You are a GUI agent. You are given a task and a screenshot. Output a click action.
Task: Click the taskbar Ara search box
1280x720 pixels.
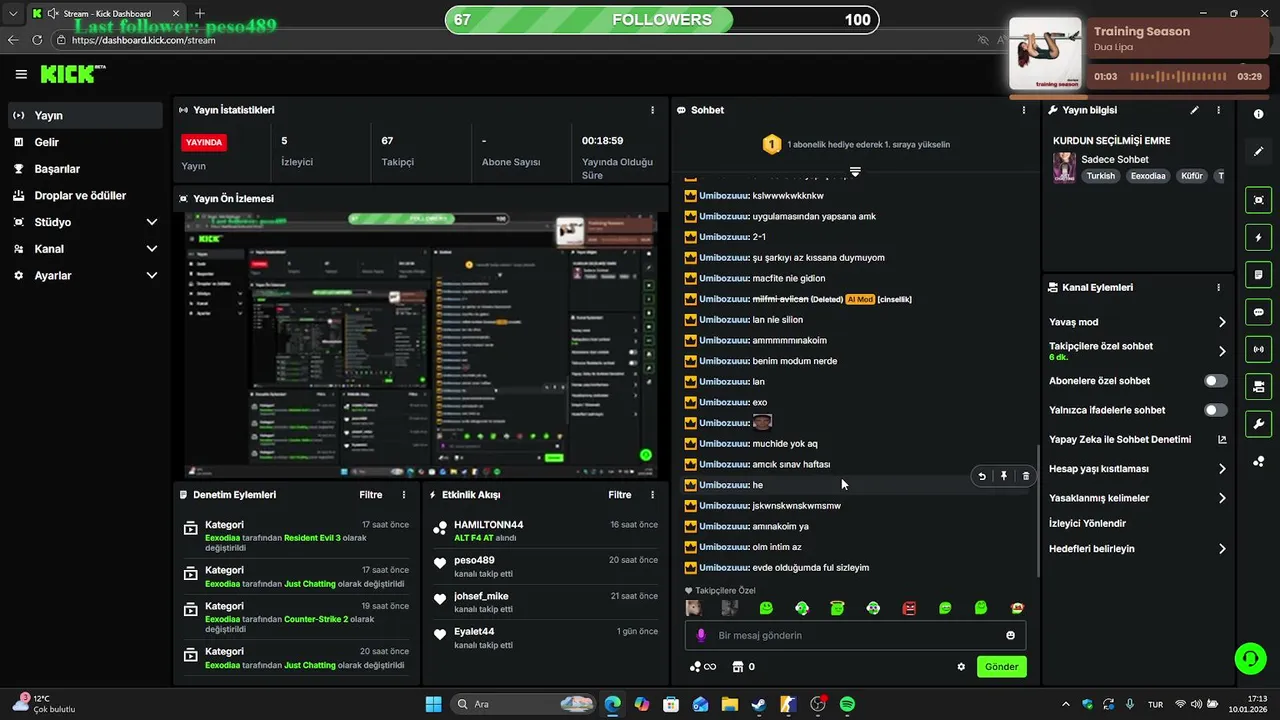point(523,704)
